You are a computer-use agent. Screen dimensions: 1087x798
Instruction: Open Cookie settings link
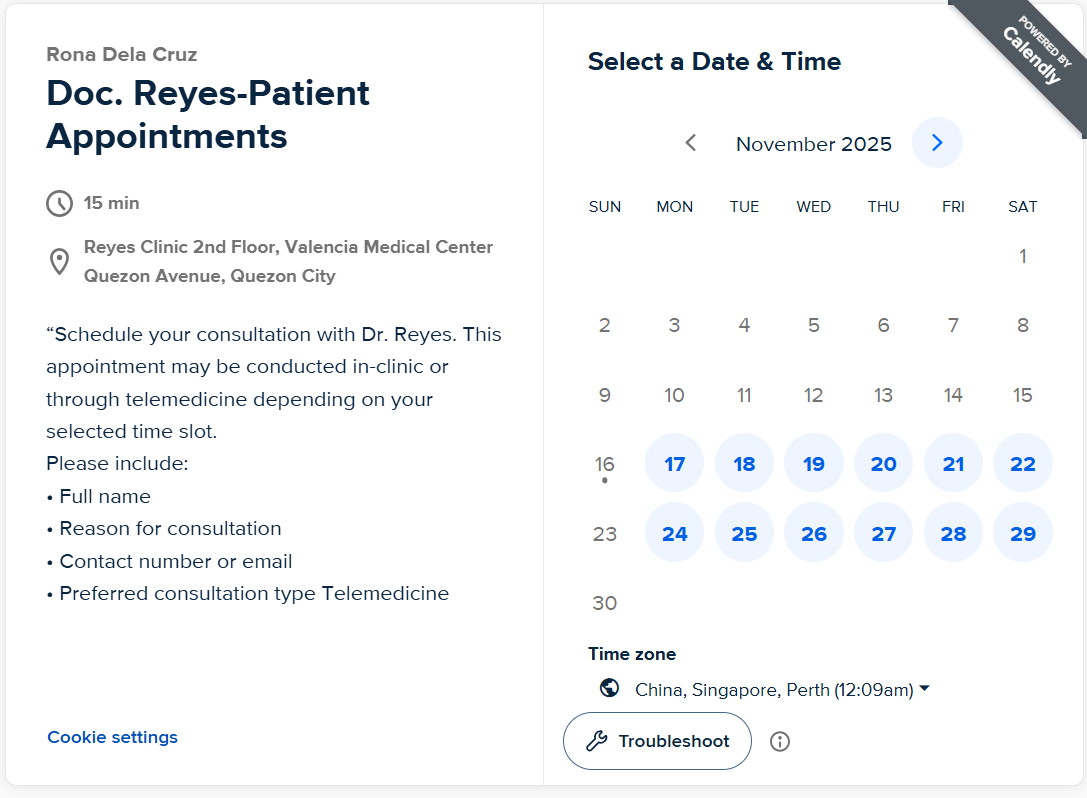(x=112, y=737)
